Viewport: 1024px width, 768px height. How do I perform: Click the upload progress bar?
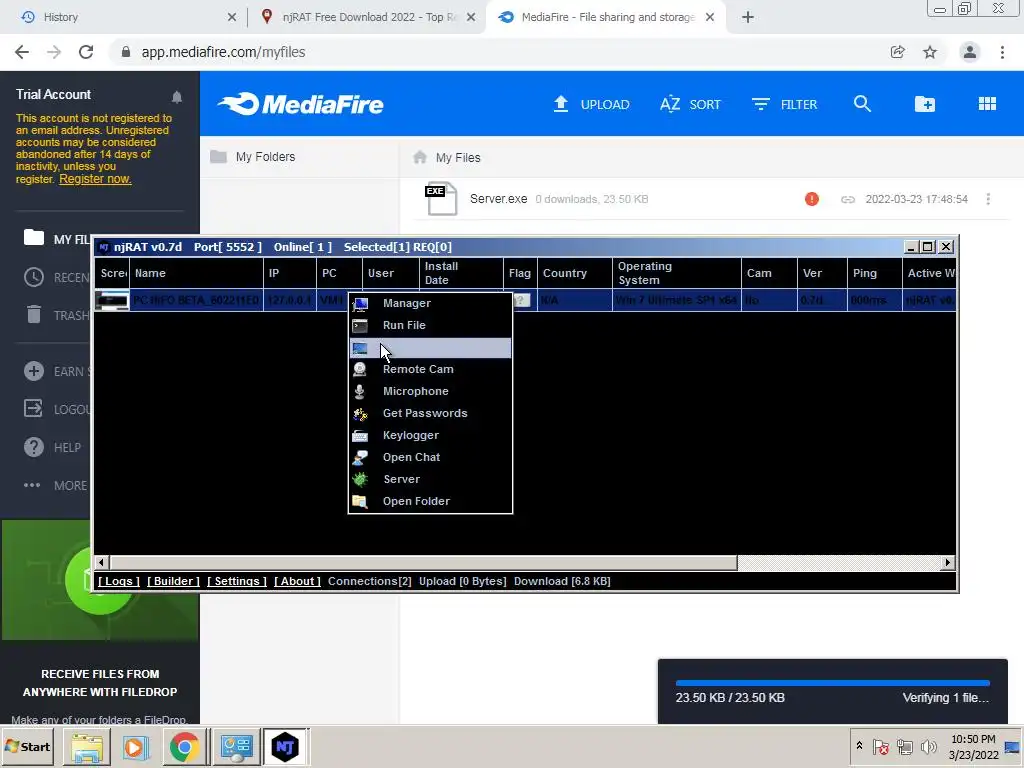point(833,683)
